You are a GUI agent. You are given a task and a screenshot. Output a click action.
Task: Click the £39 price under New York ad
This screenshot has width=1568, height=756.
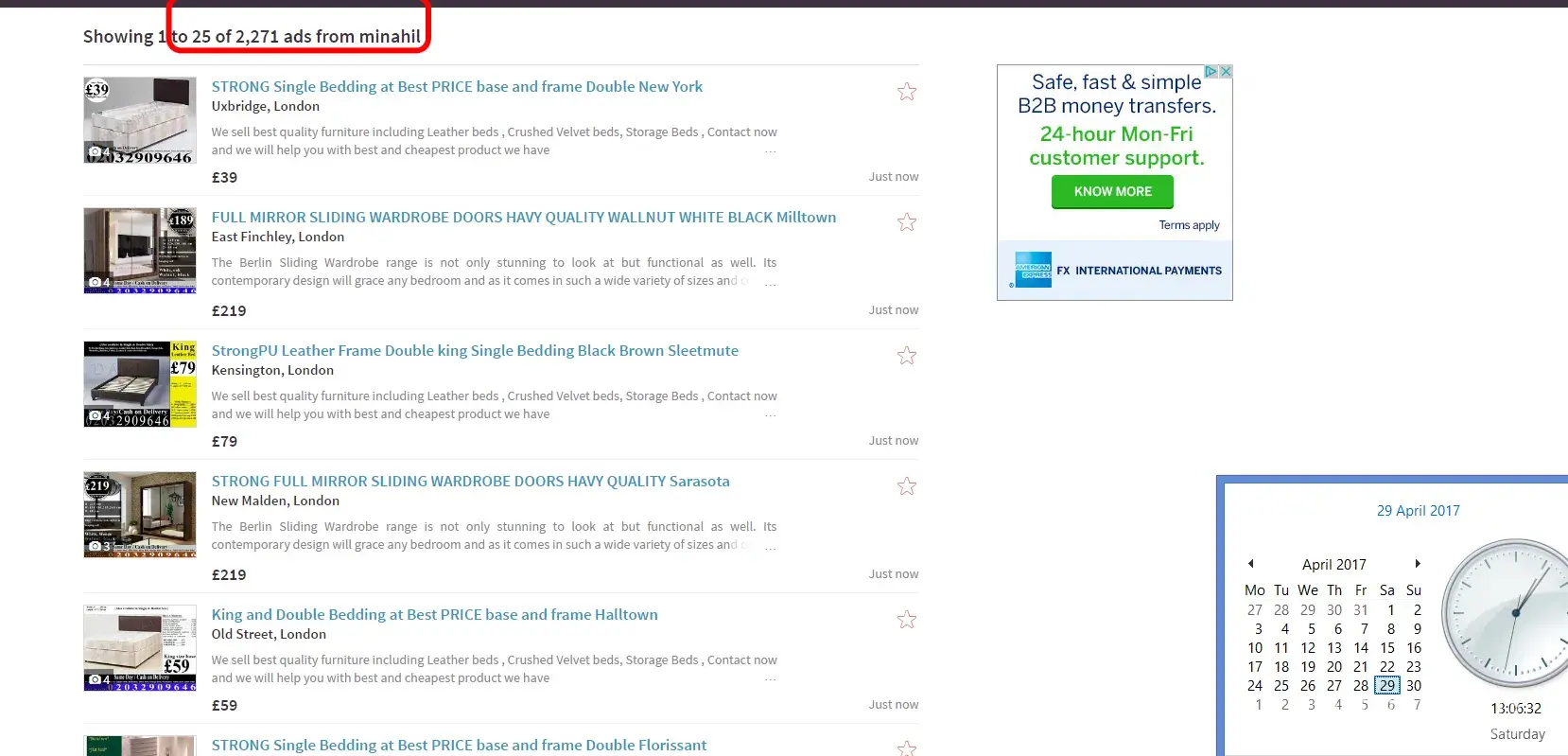click(224, 177)
